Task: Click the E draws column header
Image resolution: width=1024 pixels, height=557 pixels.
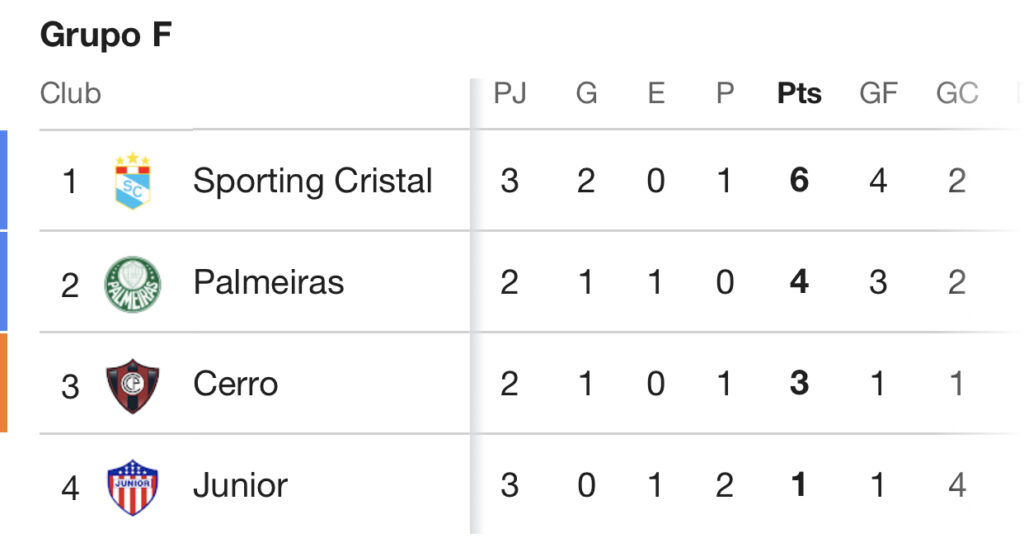Action: (x=656, y=93)
